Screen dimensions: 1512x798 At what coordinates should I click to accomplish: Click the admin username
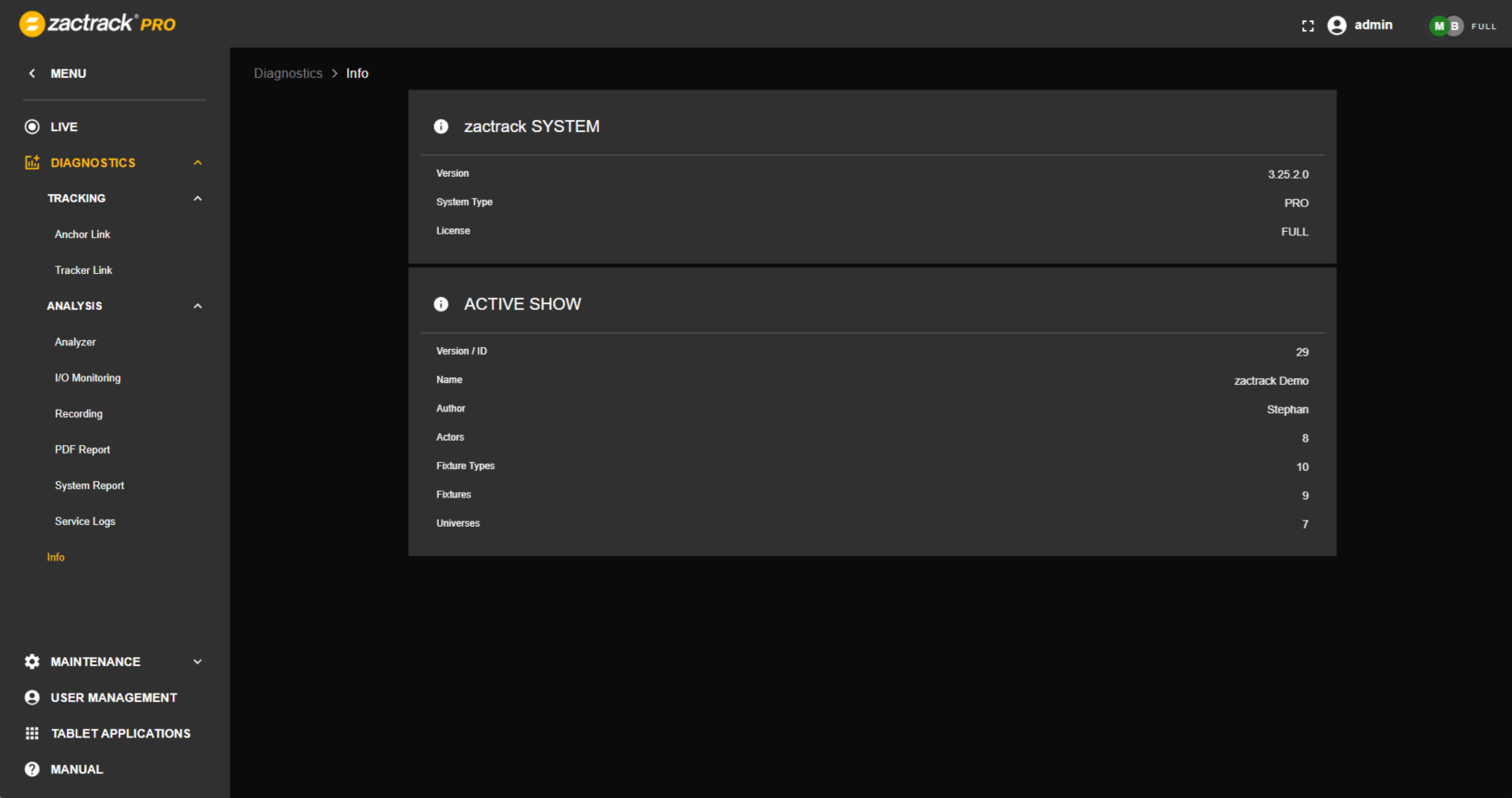pos(1374,25)
